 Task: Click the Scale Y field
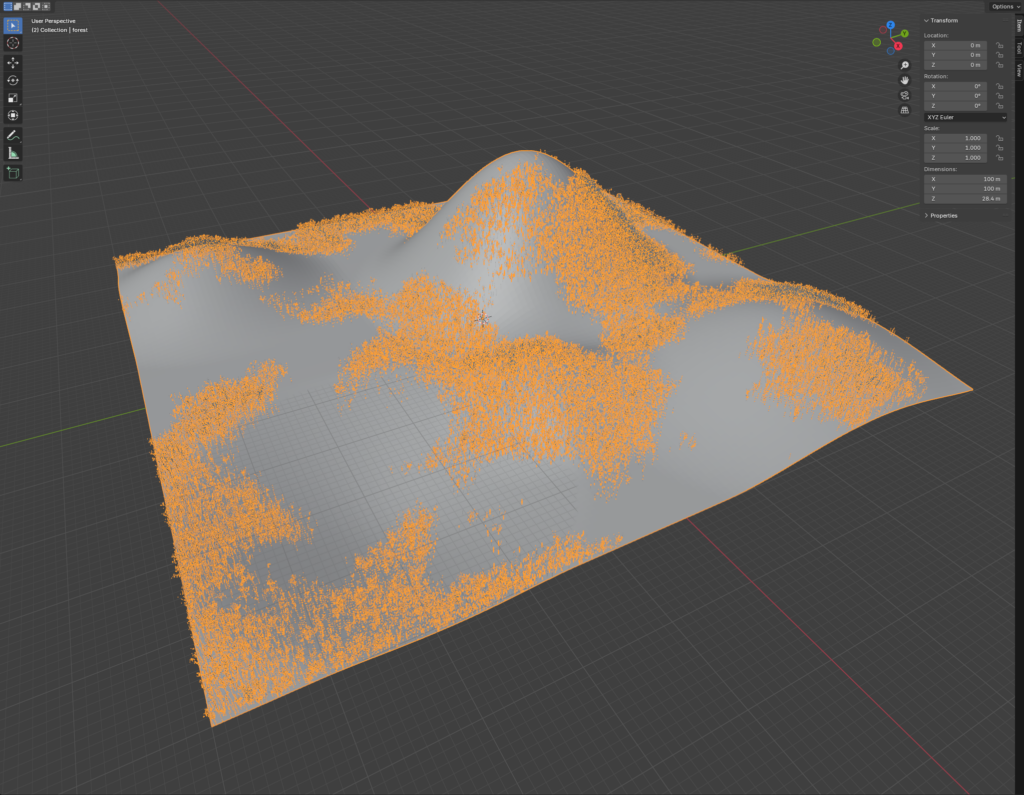[955, 148]
